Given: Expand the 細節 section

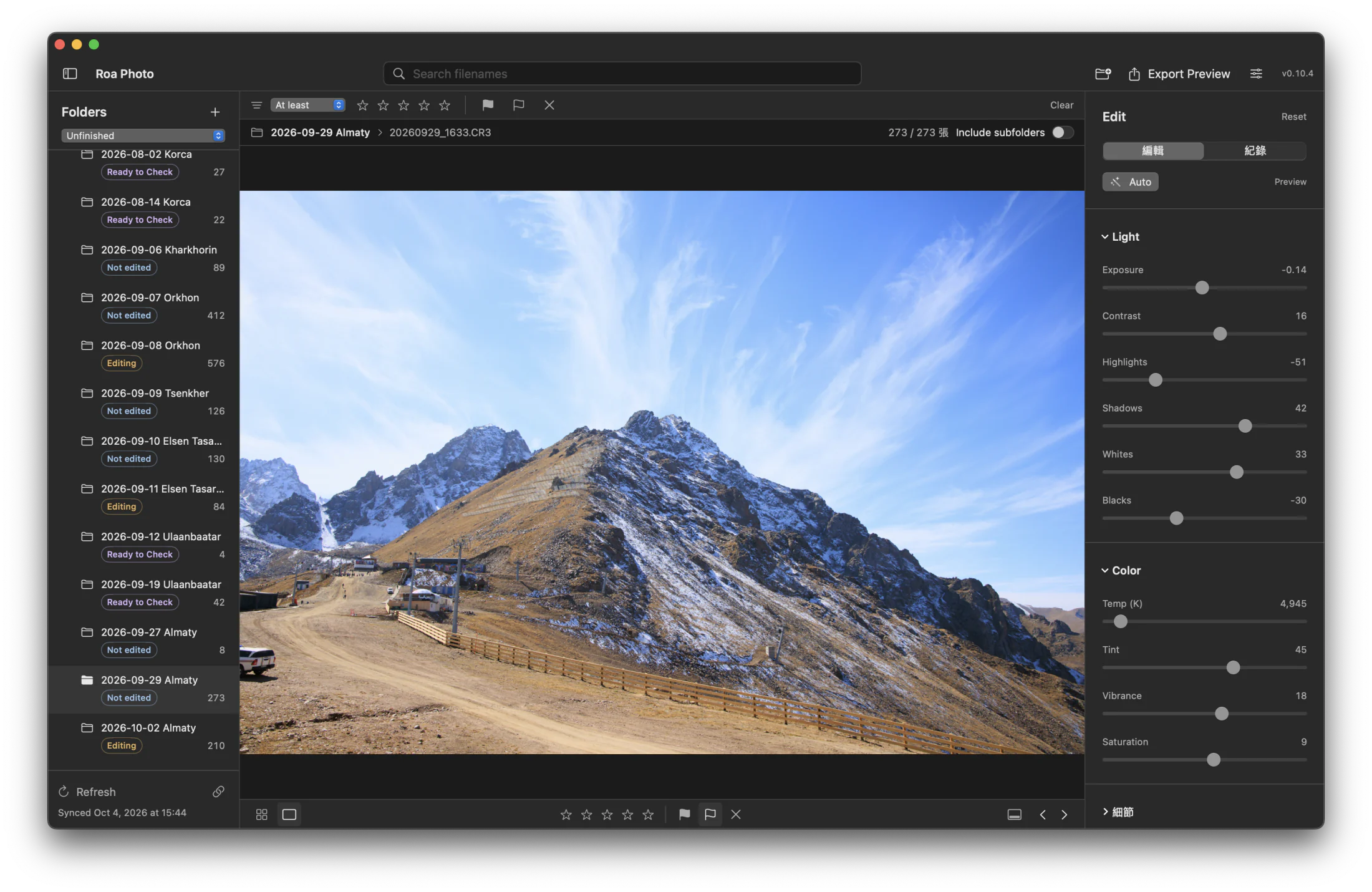Looking at the screenshot, I should pos(1118,812).
